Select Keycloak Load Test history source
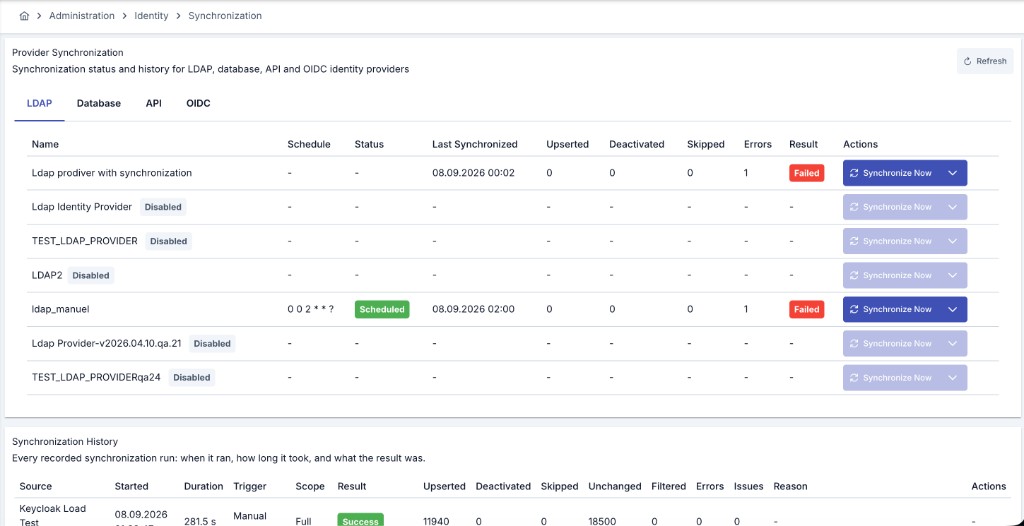The image size is (1024, 526). click(x=52, y=515)
